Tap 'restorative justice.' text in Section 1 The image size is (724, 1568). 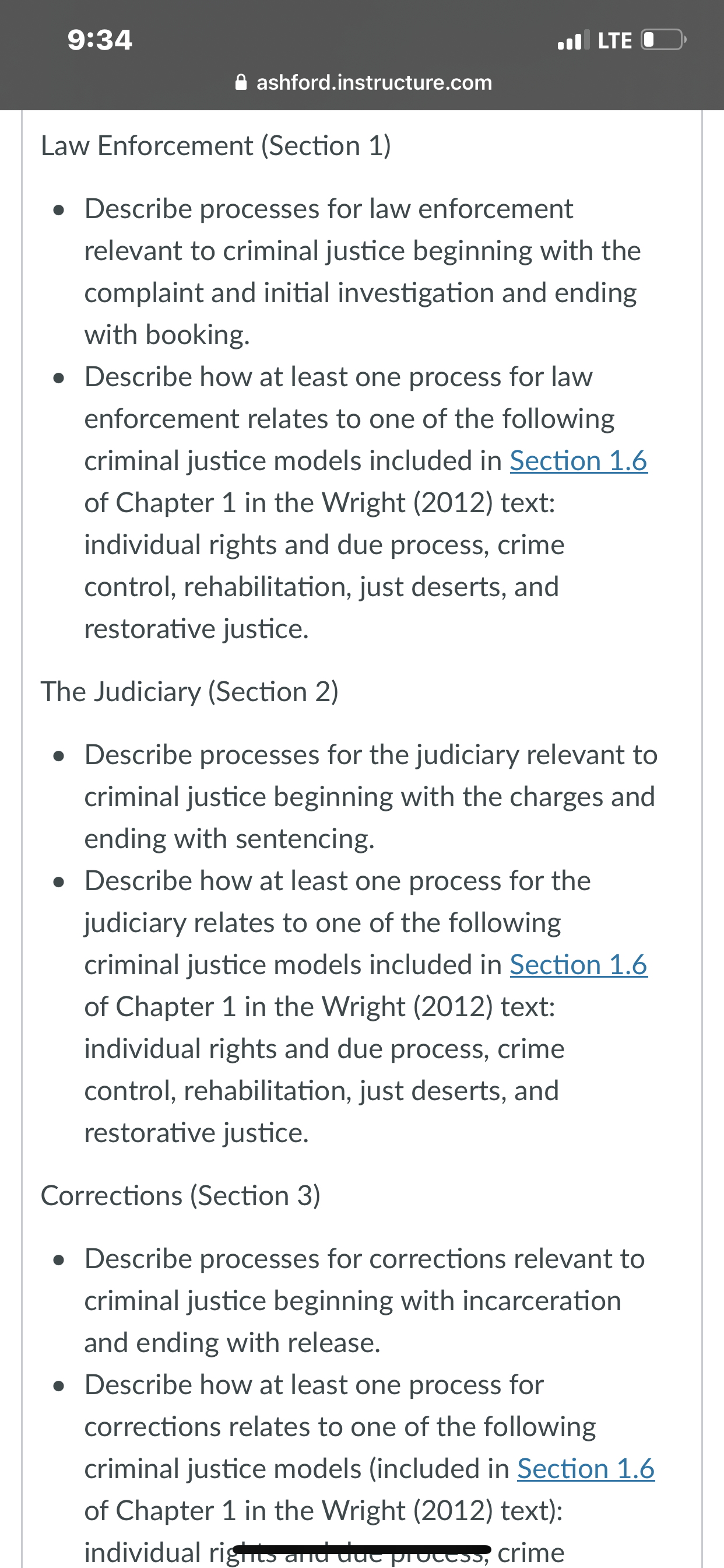(196, 629)
